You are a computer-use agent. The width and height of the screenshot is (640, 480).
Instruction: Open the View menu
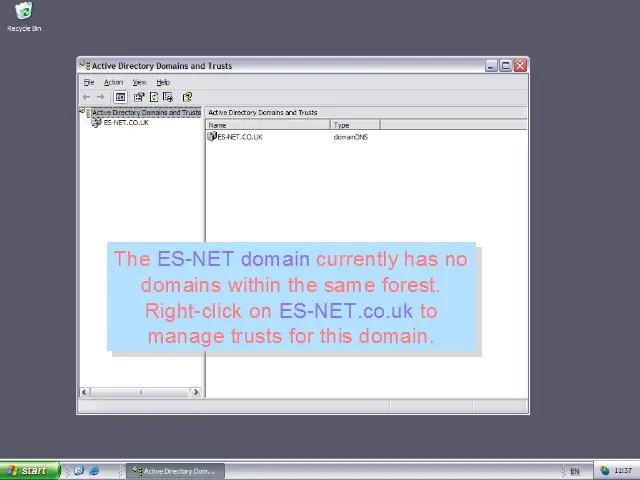point(139,82)
